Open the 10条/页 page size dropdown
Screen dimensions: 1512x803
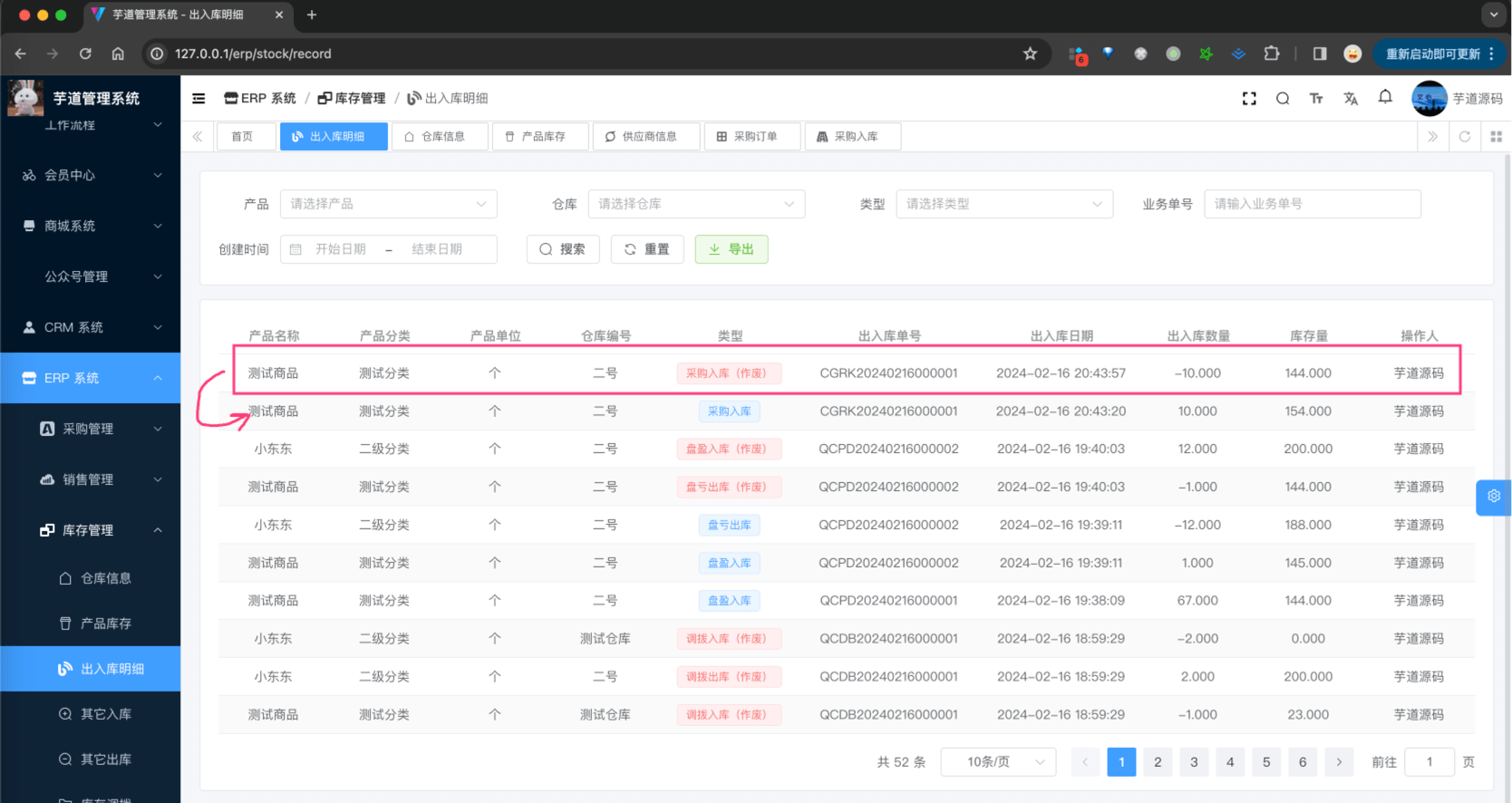coord(999,762)
